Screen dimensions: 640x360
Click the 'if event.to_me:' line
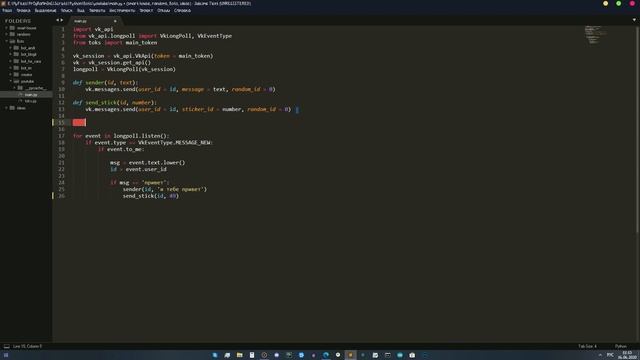[121, 149]
